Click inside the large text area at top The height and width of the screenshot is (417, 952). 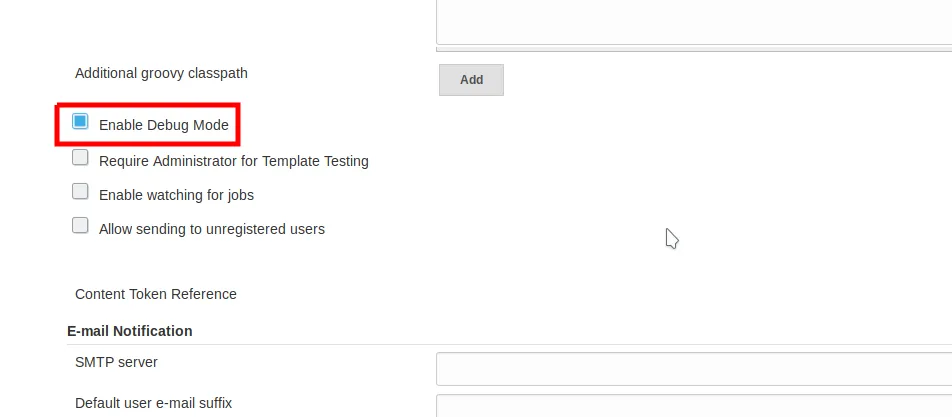[x=693, y=20]
